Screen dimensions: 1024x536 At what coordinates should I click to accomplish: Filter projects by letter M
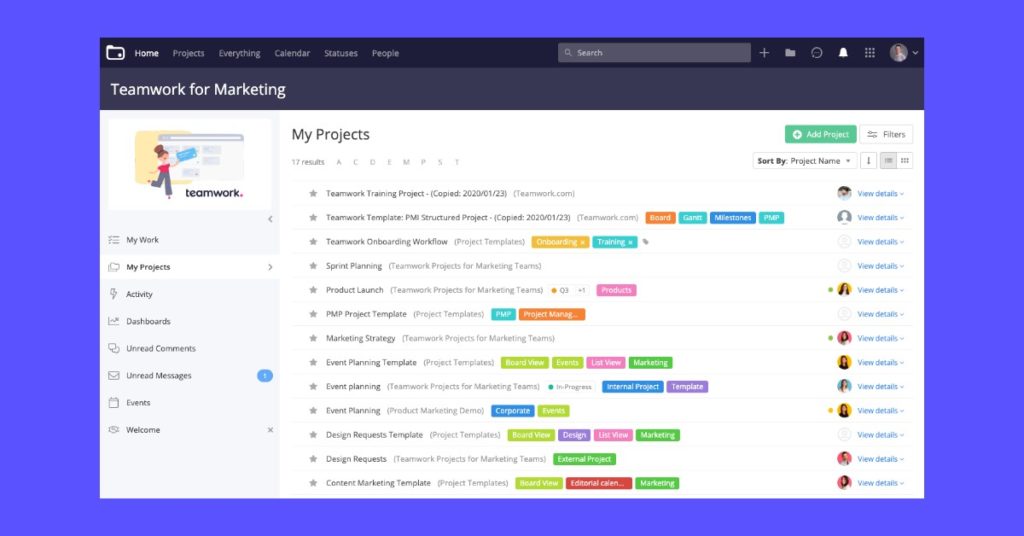click(406, 162)
